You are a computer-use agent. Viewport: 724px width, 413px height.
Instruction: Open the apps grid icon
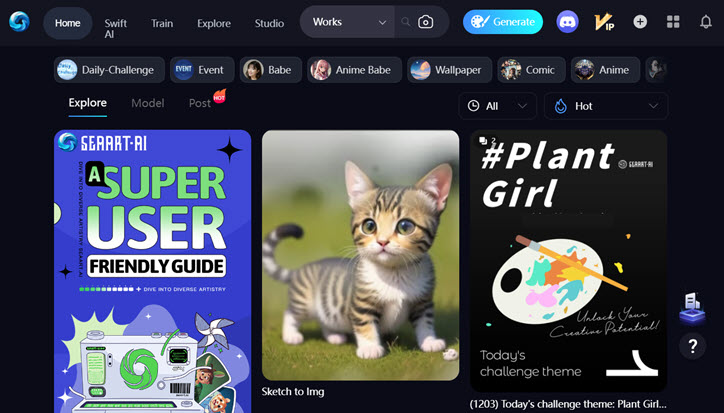click(673, 22)
